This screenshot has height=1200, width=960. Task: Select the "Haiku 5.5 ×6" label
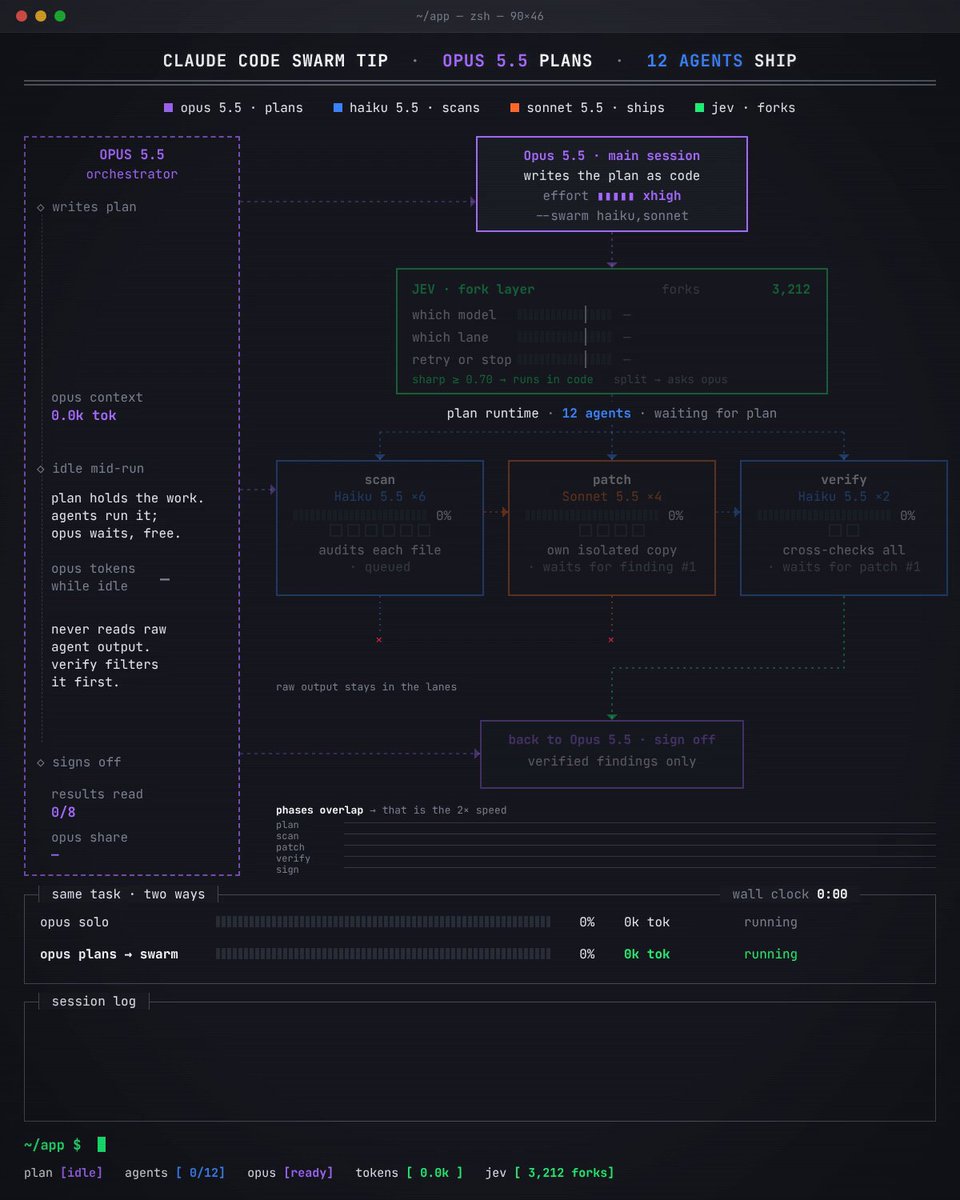click(380, 497)
